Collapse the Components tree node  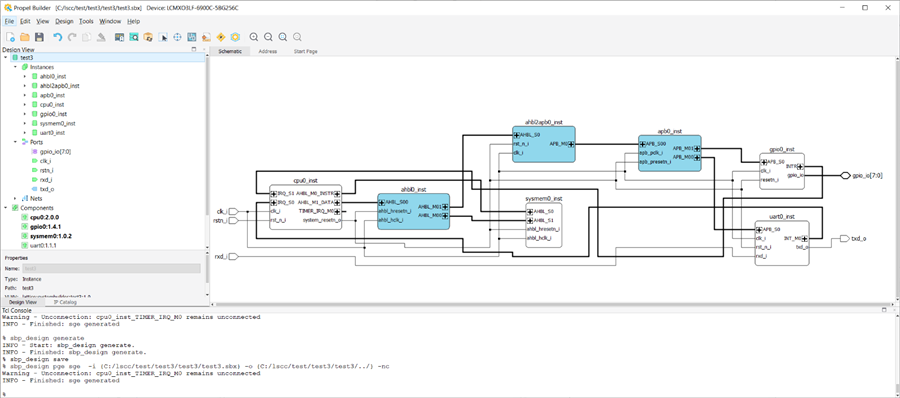point(5,208)
